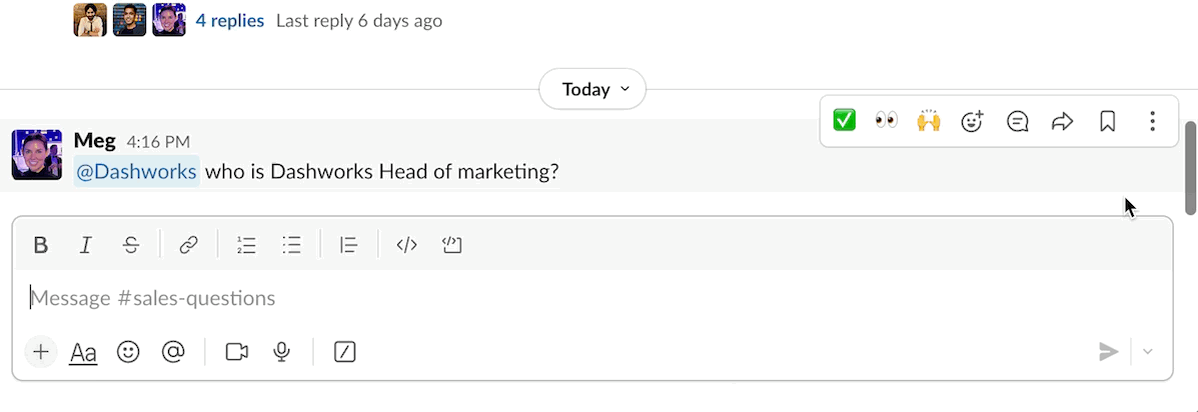Add the eyes emoji reaction
The image size is (1198, 412).
886,121
